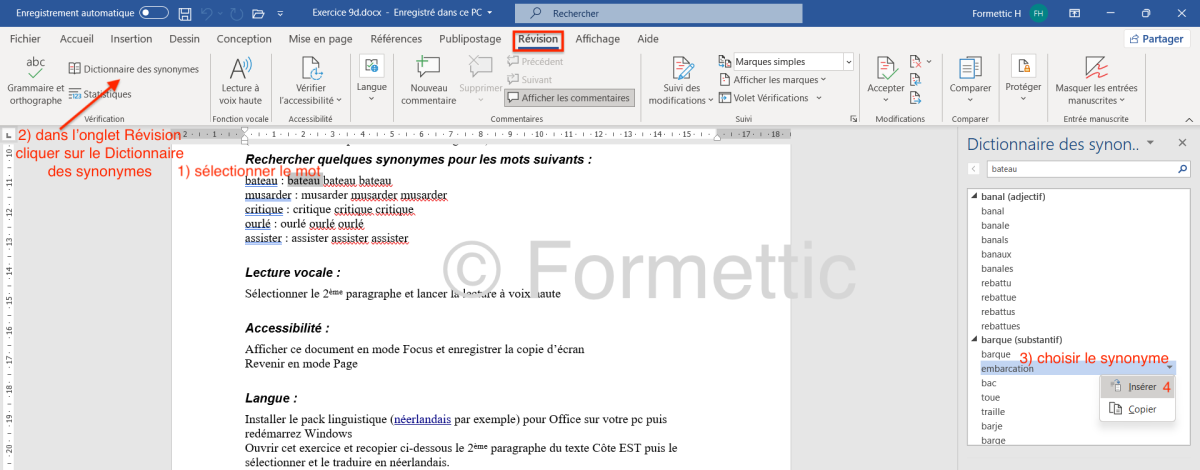
Task: Open the Statistiques word count
Action: click(x=100, y=94)
